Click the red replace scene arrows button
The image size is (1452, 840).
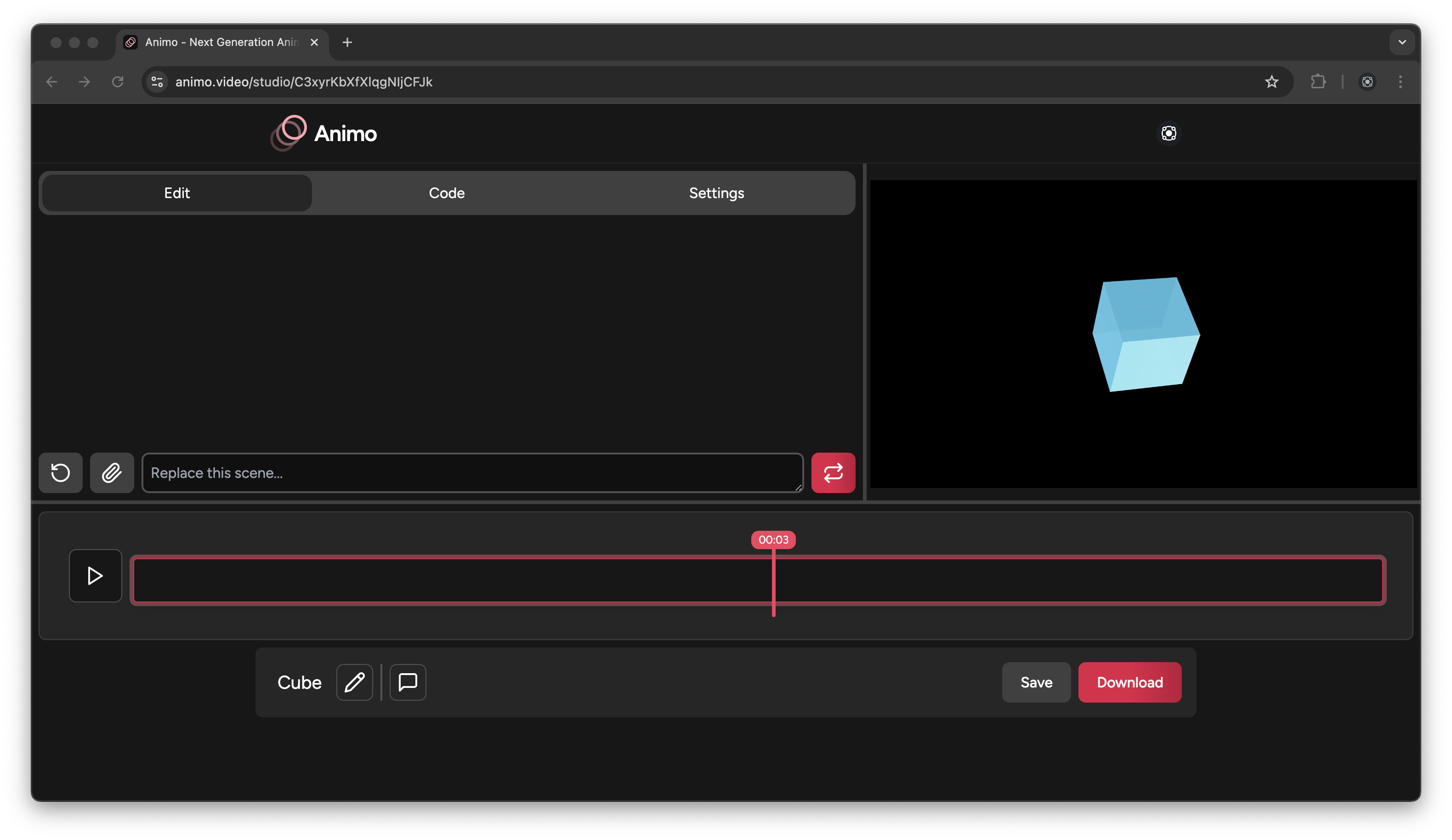(833, 473)
